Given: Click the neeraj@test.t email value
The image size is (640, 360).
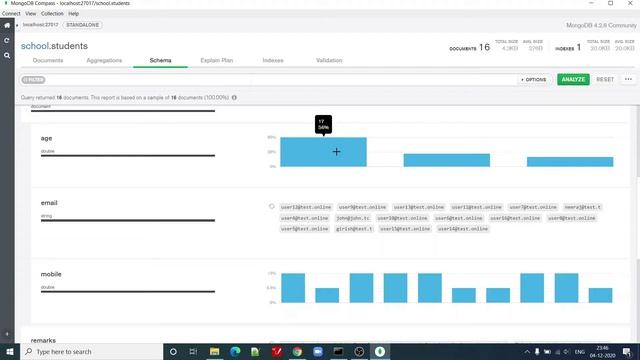Looking at the screenshot, I should pos(582,207).
